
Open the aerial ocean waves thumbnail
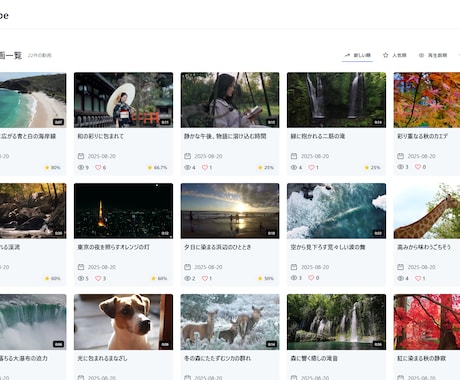[336, 211]
